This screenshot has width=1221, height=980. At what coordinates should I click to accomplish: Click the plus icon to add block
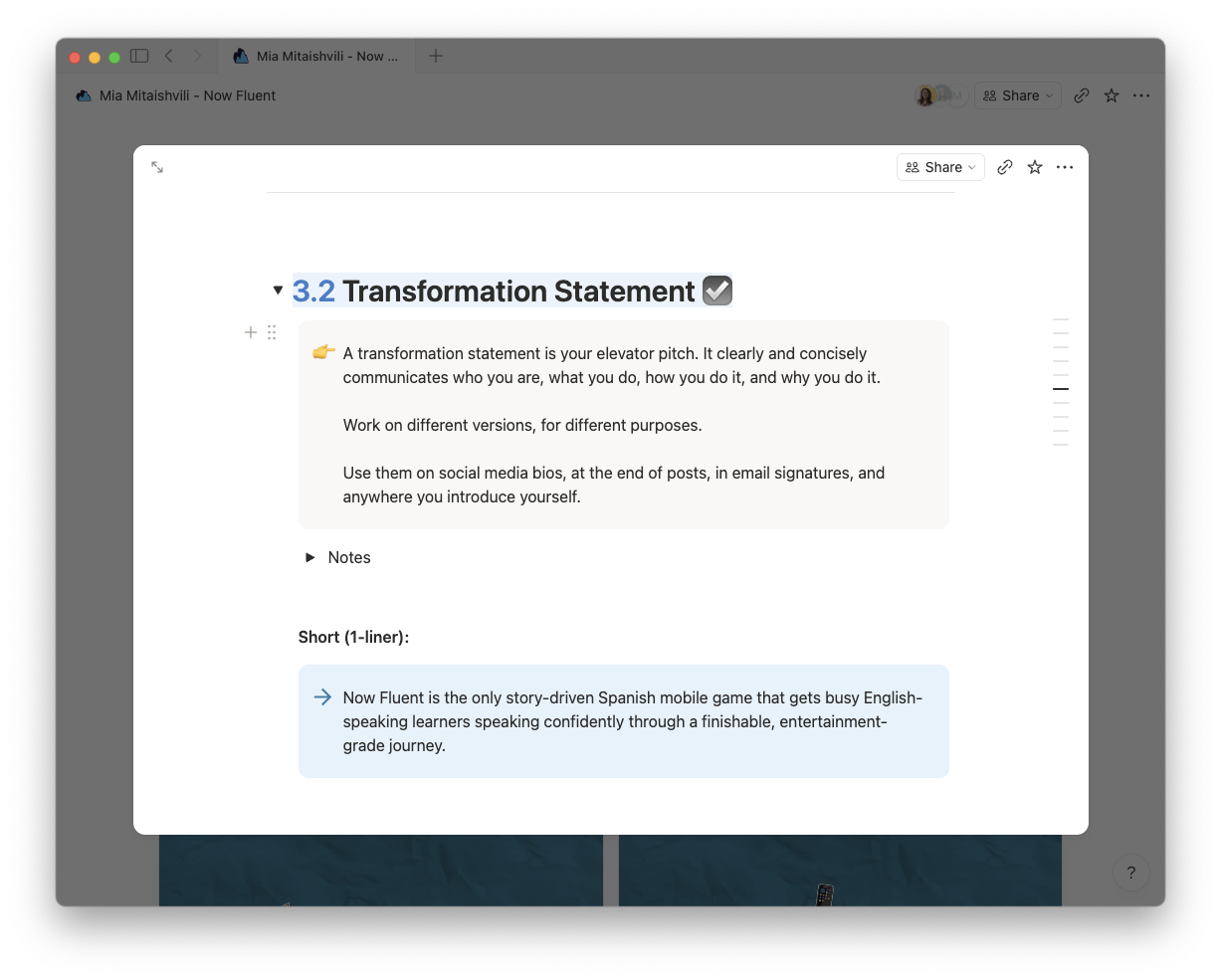pos(251,332)
